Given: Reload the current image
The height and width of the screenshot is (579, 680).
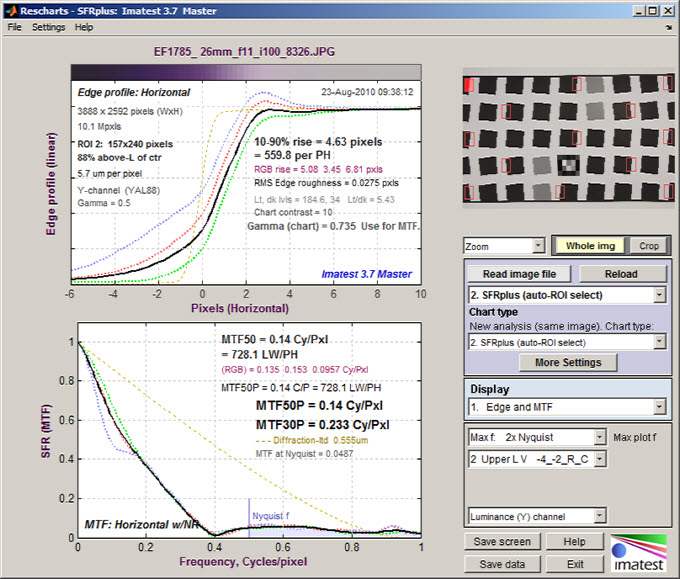Looking at the screenshot, I should (x=621, y=274).
